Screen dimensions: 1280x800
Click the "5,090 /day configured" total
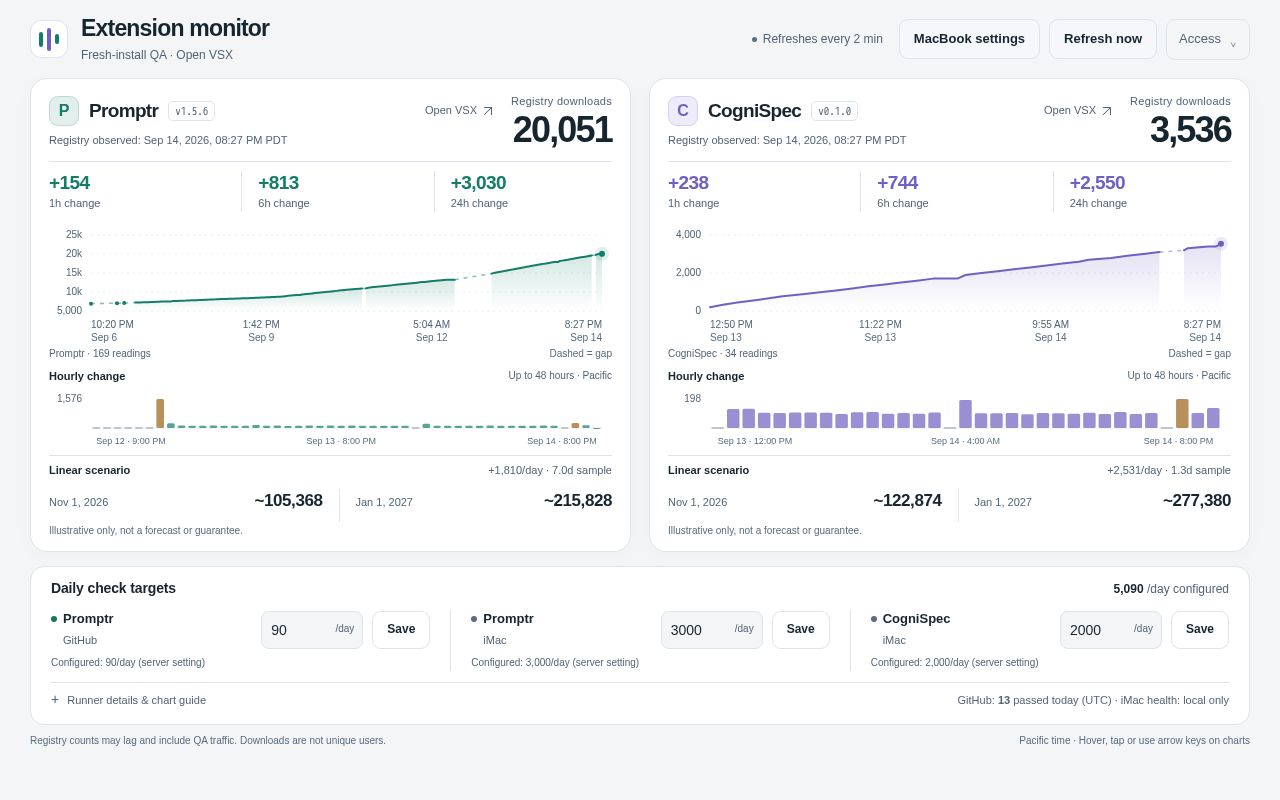click(1171, 589)
